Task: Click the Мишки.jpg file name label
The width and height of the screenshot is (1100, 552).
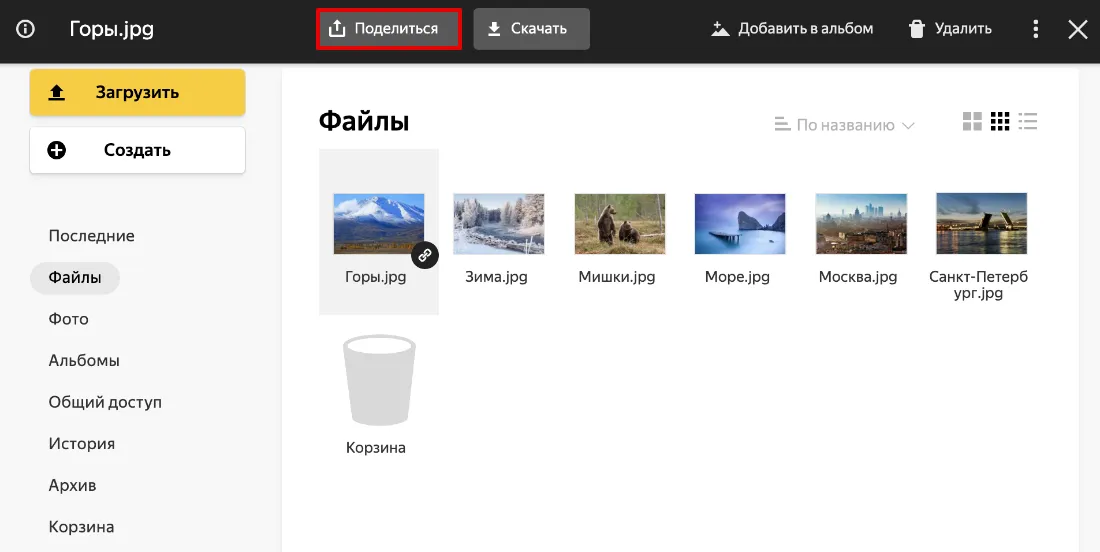Action: tap(617, 277)
